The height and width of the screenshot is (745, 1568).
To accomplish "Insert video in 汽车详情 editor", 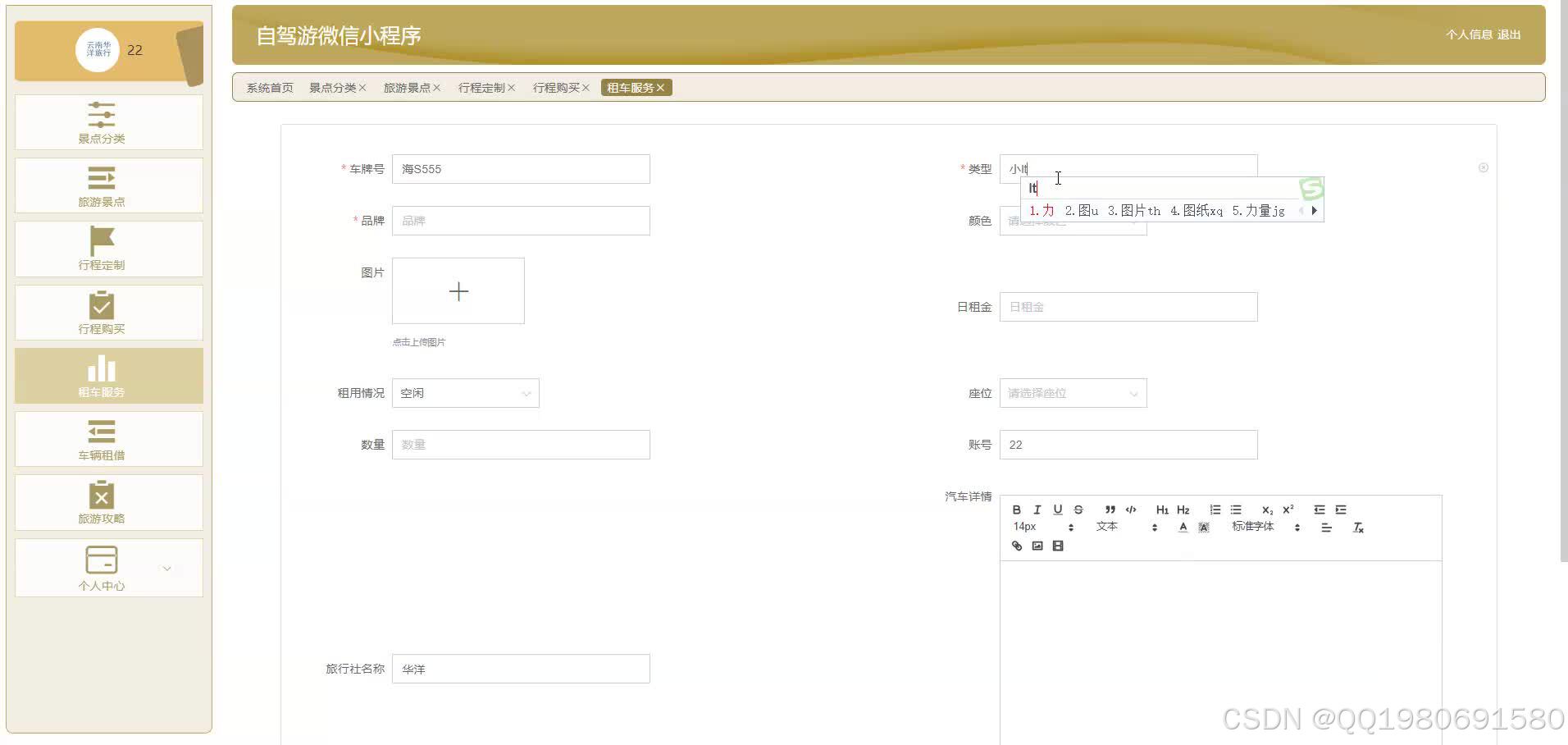I will click(1058, 546).
